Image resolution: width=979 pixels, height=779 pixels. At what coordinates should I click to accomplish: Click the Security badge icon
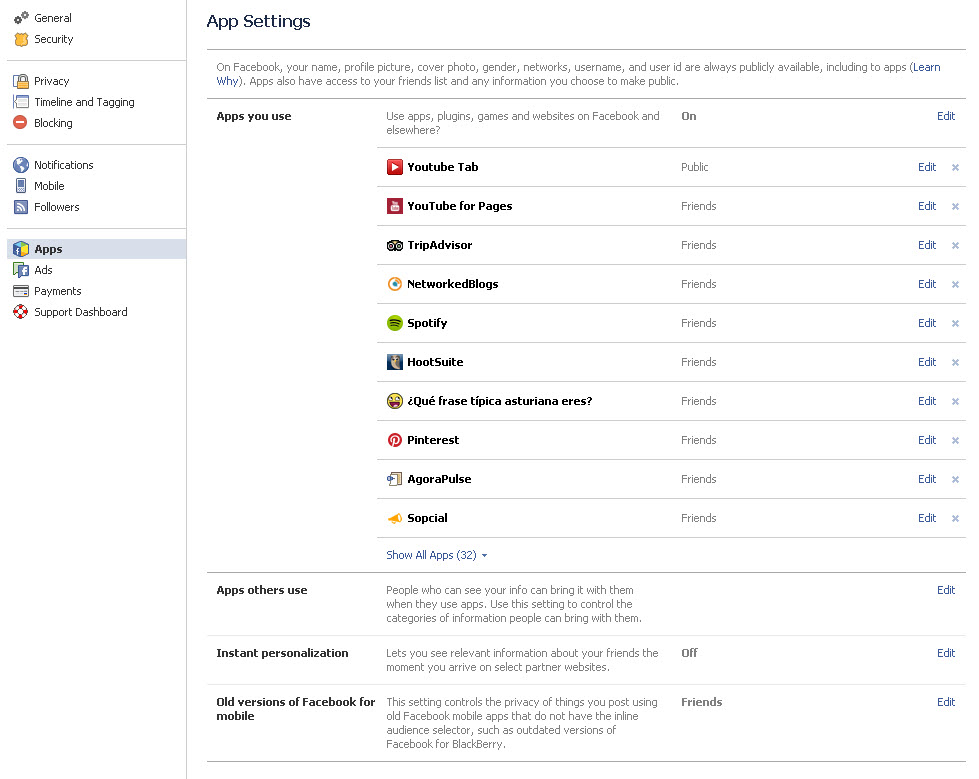21,39
